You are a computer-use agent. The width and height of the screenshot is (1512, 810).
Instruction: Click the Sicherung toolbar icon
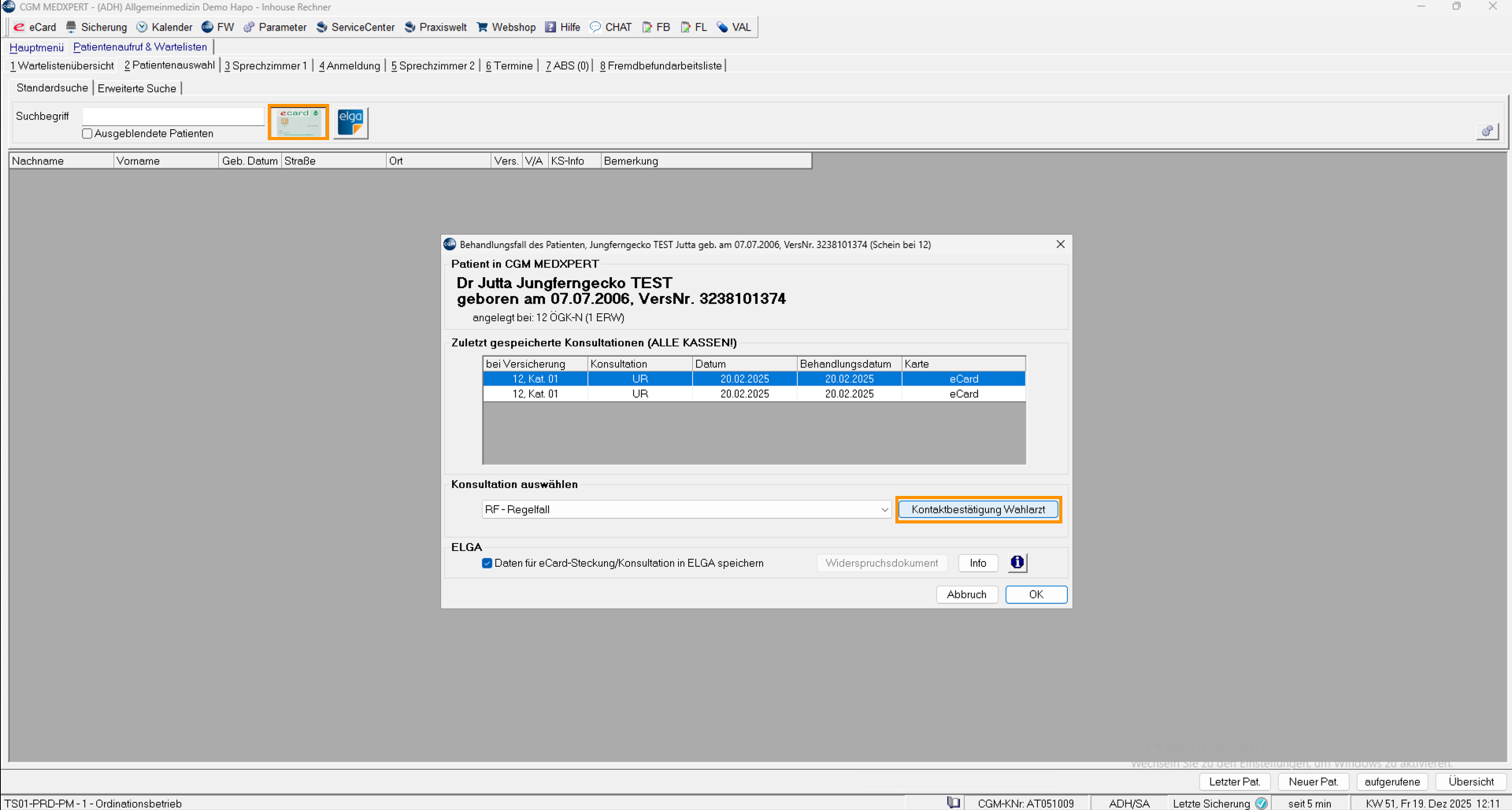tap(72, 27)
